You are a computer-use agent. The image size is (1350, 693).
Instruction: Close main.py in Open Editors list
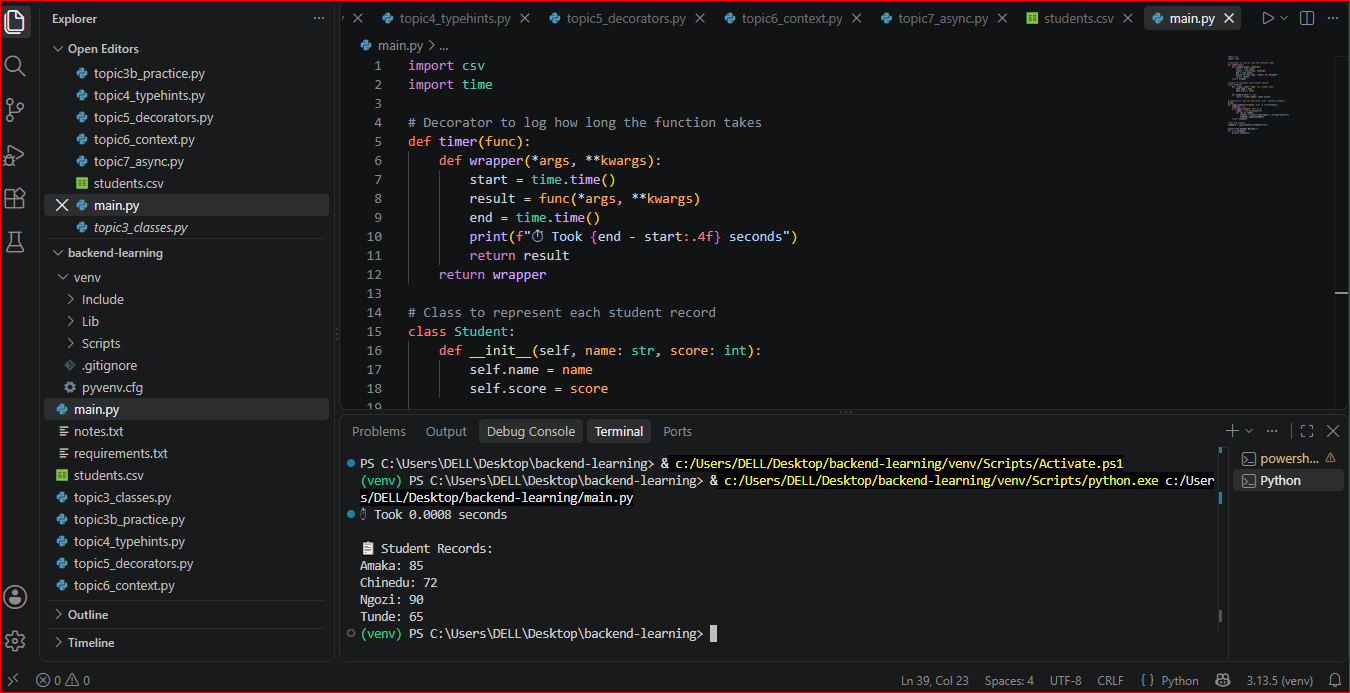pos(62,205)
